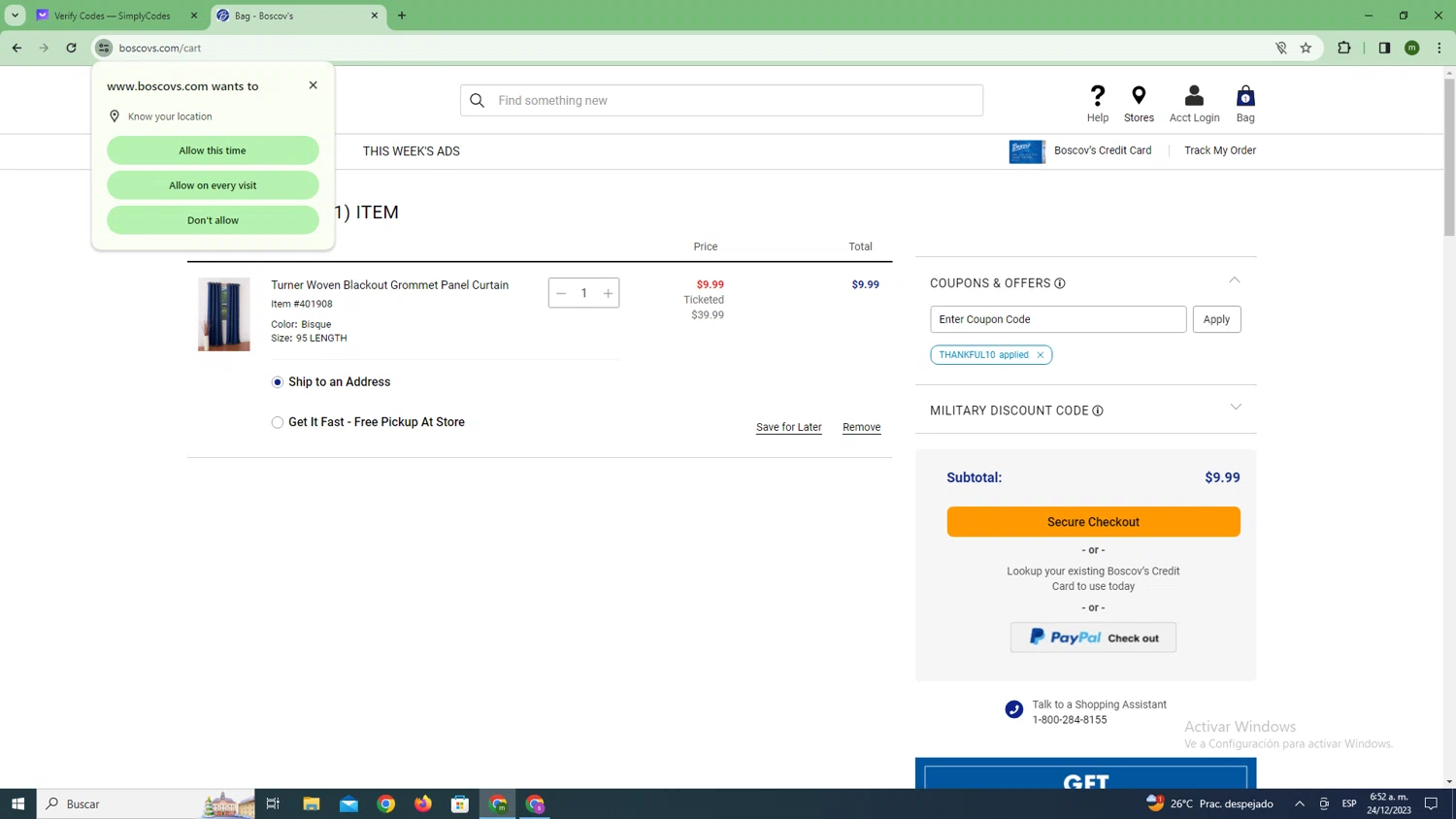Open the Mail app on the taskbar
This screenshot has width=1456, height=819.
click(348, 803)
